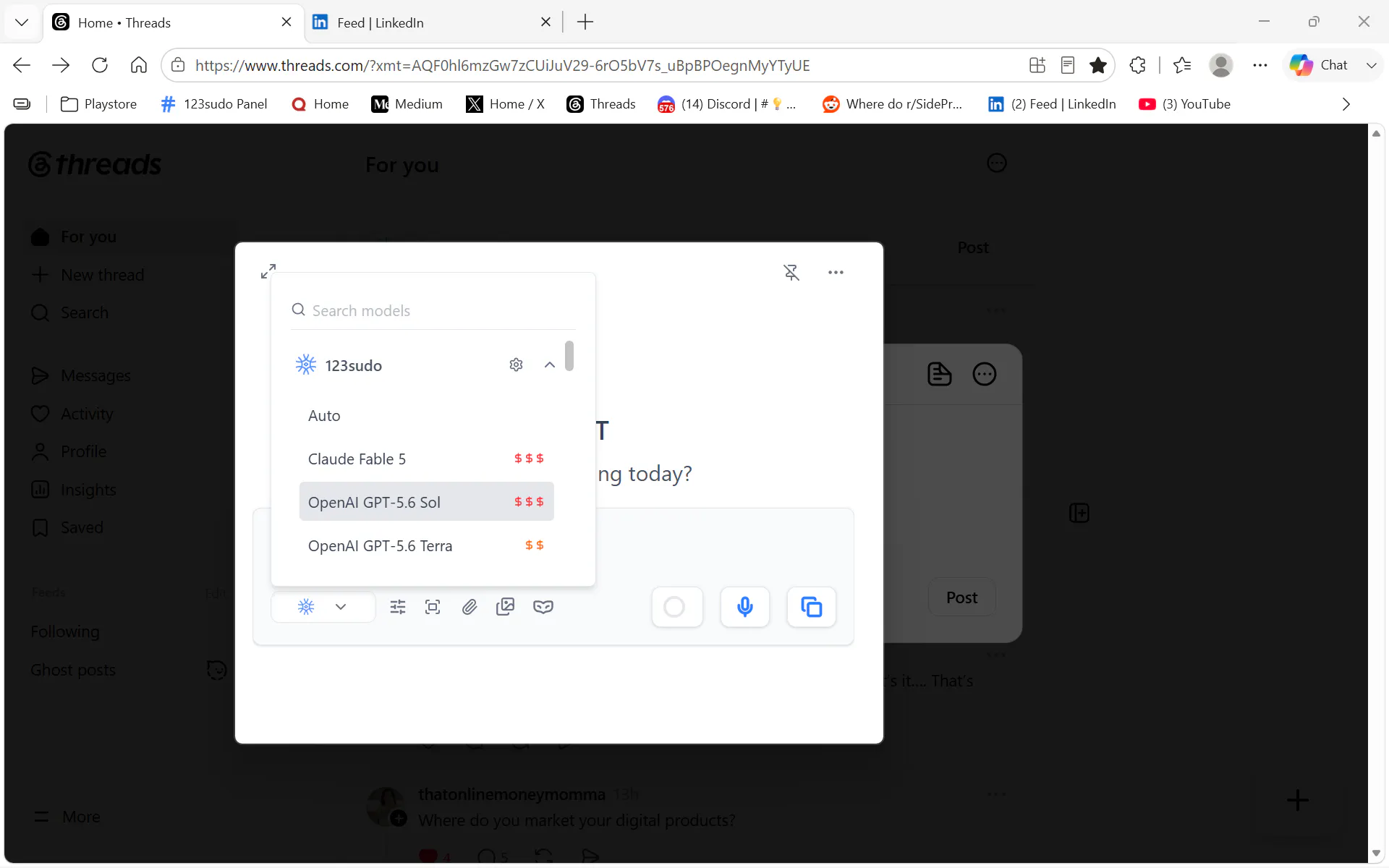Image resolution: width=1389 pixels, height=868 pixels.
Task: Switch to the Home • Threads tab
Action: (174, 22)
